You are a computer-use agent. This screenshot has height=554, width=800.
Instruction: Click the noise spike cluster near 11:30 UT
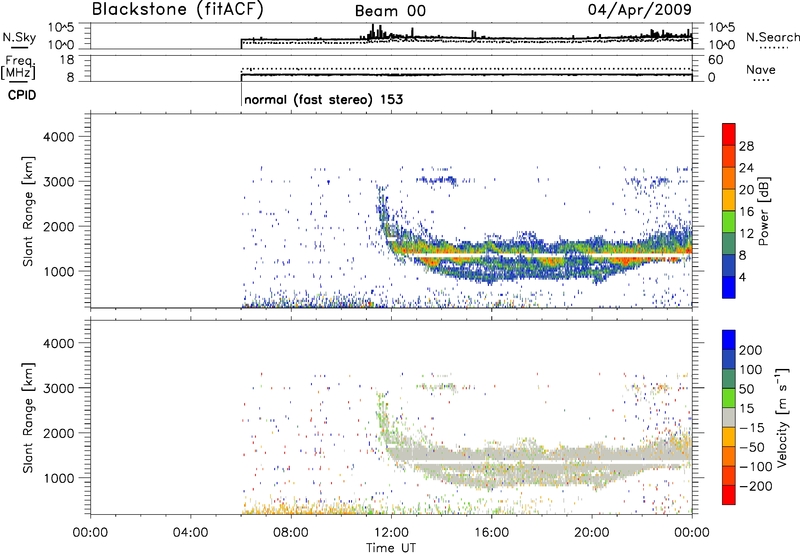pyautogui.click(x=377, y=32)
